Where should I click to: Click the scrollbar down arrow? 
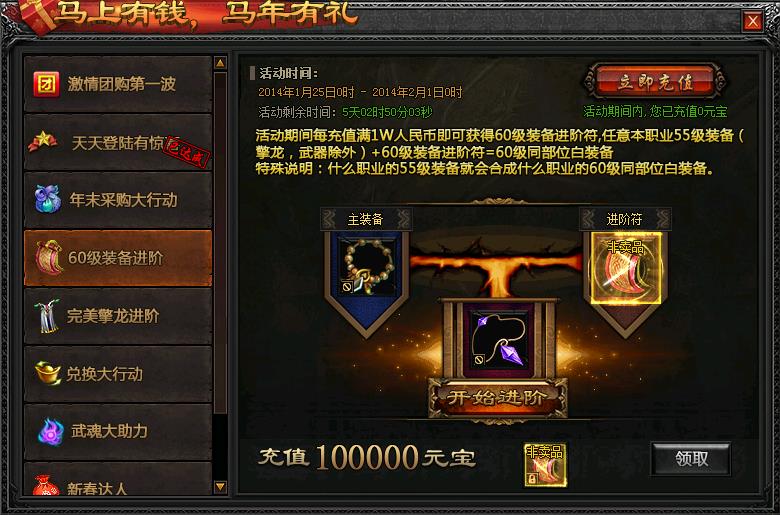(x=220, y=486)
